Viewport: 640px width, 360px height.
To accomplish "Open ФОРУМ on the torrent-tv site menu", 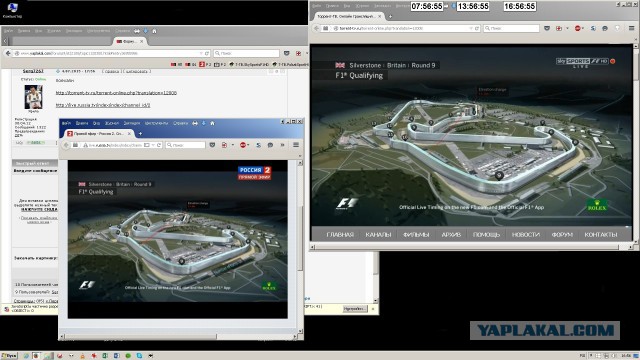I will coord(562,235).
